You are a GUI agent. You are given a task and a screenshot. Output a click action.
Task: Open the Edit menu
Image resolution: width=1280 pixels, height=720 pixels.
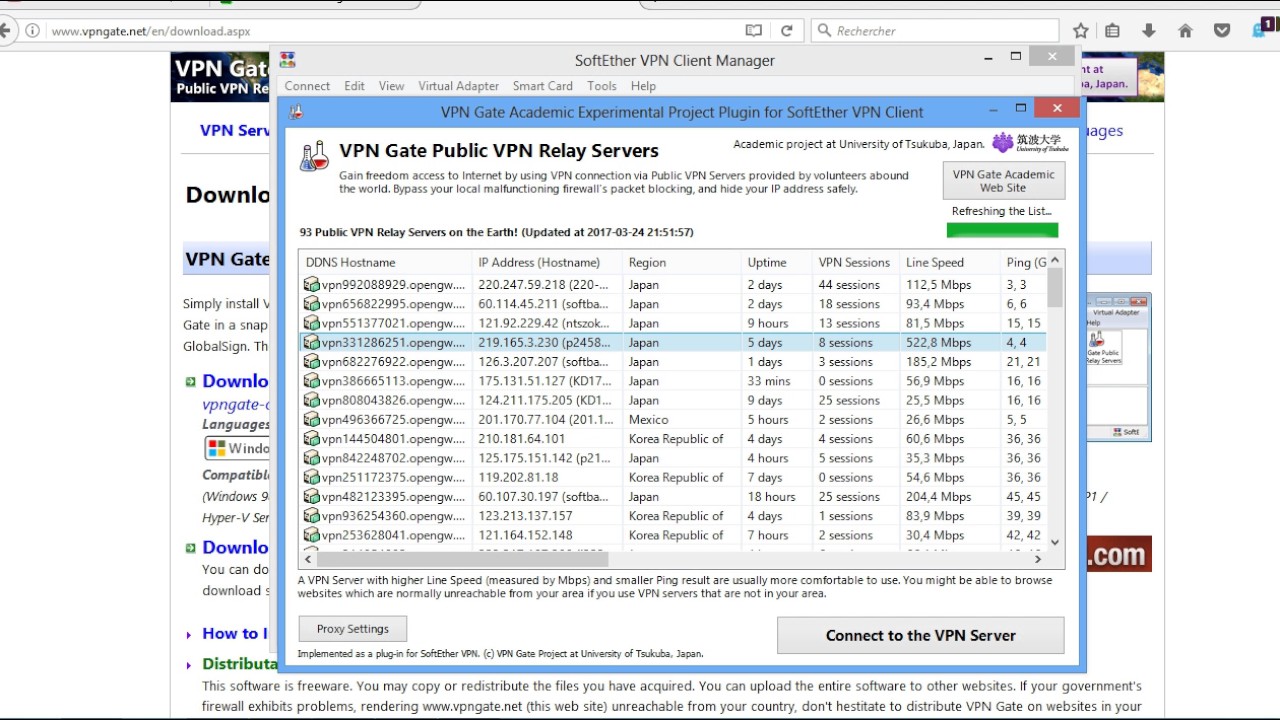[x=354, y=86]
